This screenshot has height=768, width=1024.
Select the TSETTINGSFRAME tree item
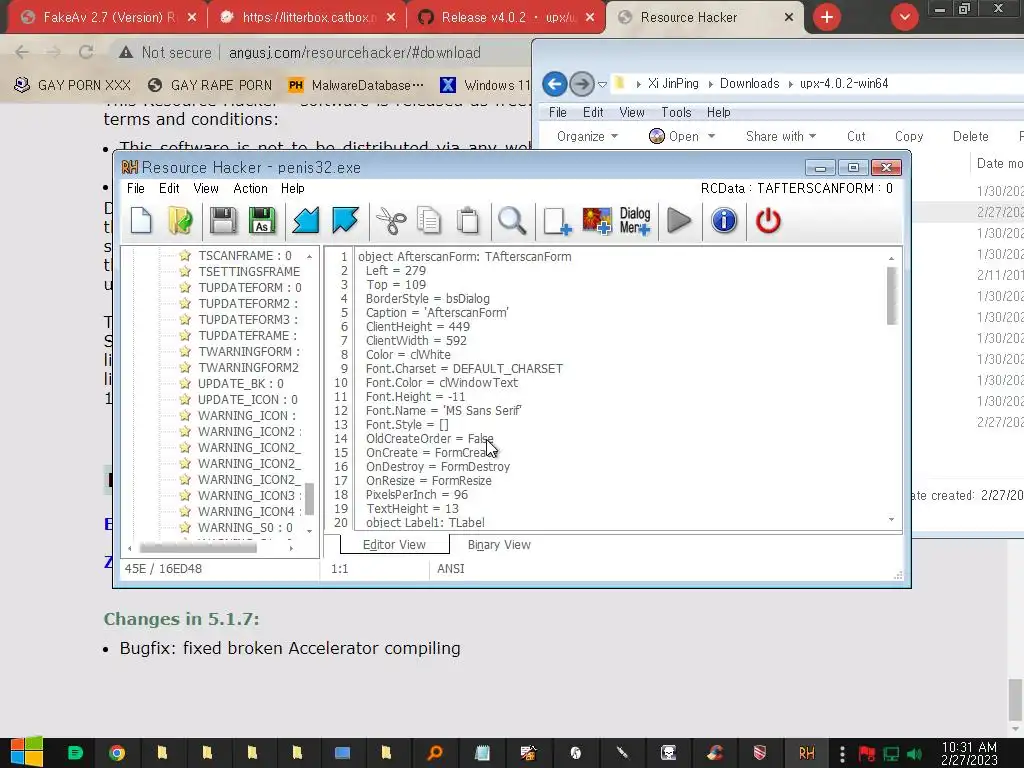click(249, 272)
